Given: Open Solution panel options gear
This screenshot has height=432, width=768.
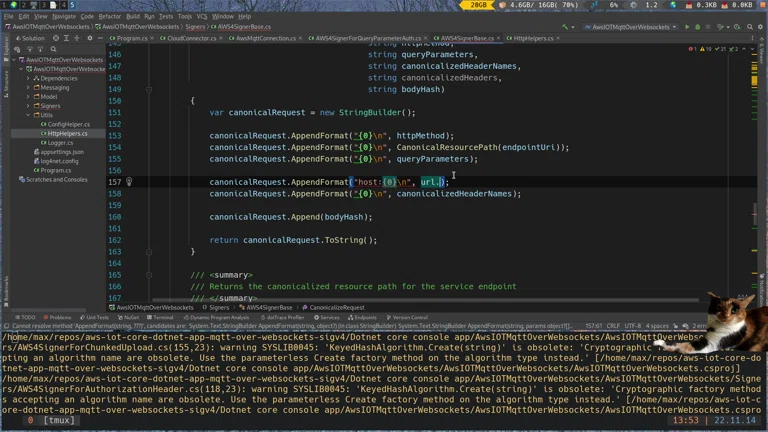Looking at the screenshot, I should [x=90, y=38].
